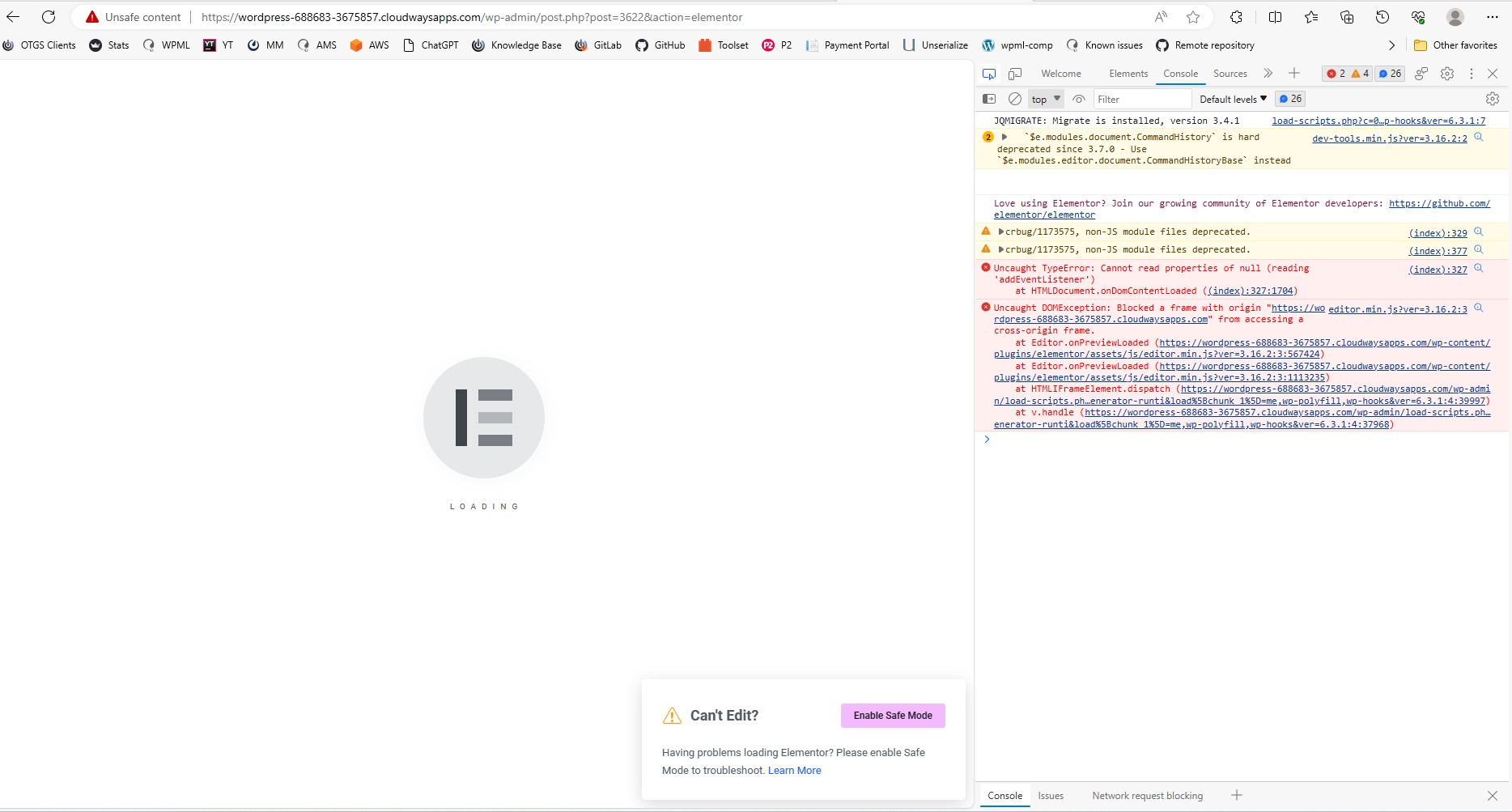Open the GitHub bookmark

[660, 45]
